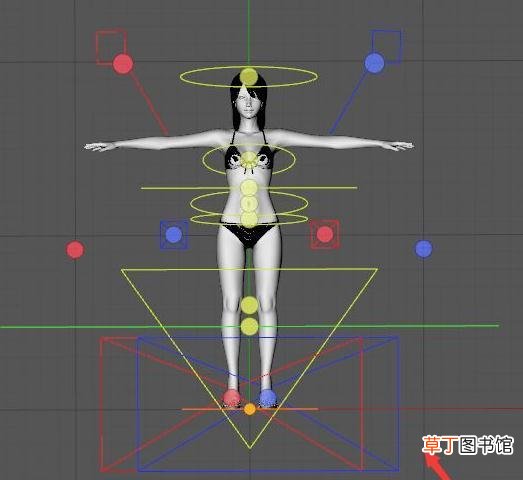Image resolution: width=523 pixels, height=480 pixels.
Task: Select the red sphere inside the red hip square
Action: click(x=325, y=234)
